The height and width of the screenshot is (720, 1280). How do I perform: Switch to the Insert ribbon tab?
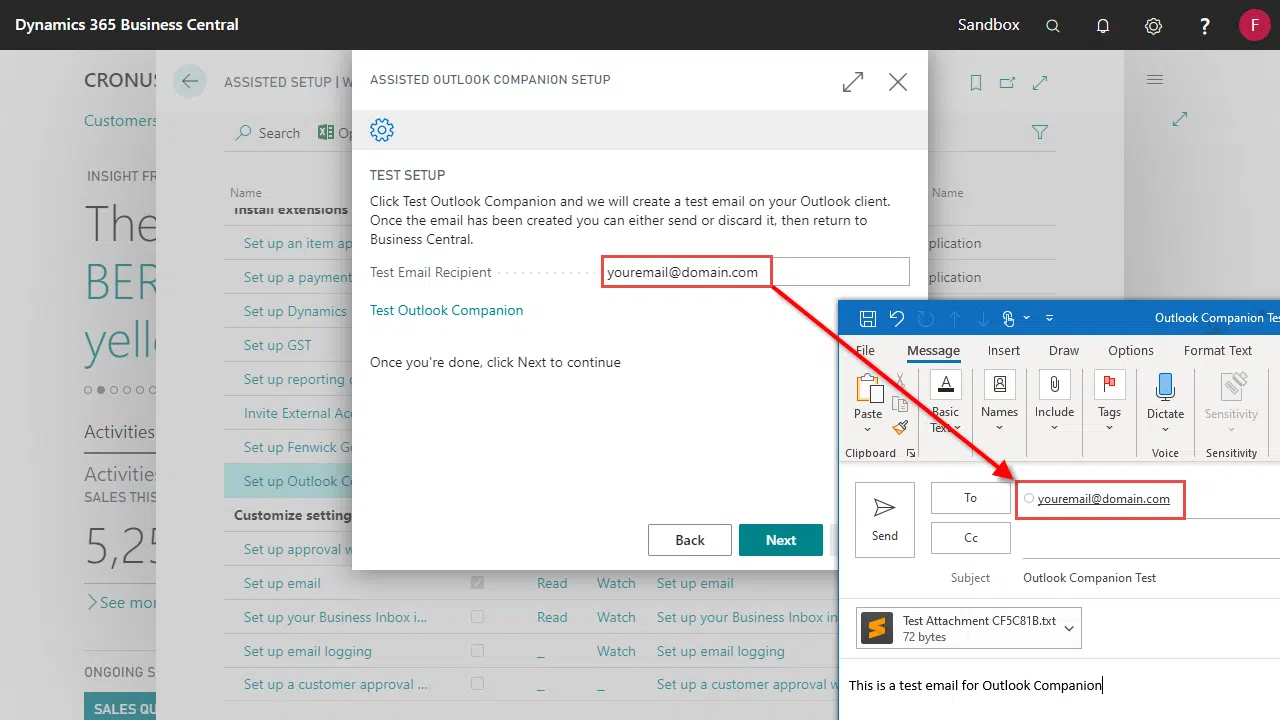tap(1004, 350)
